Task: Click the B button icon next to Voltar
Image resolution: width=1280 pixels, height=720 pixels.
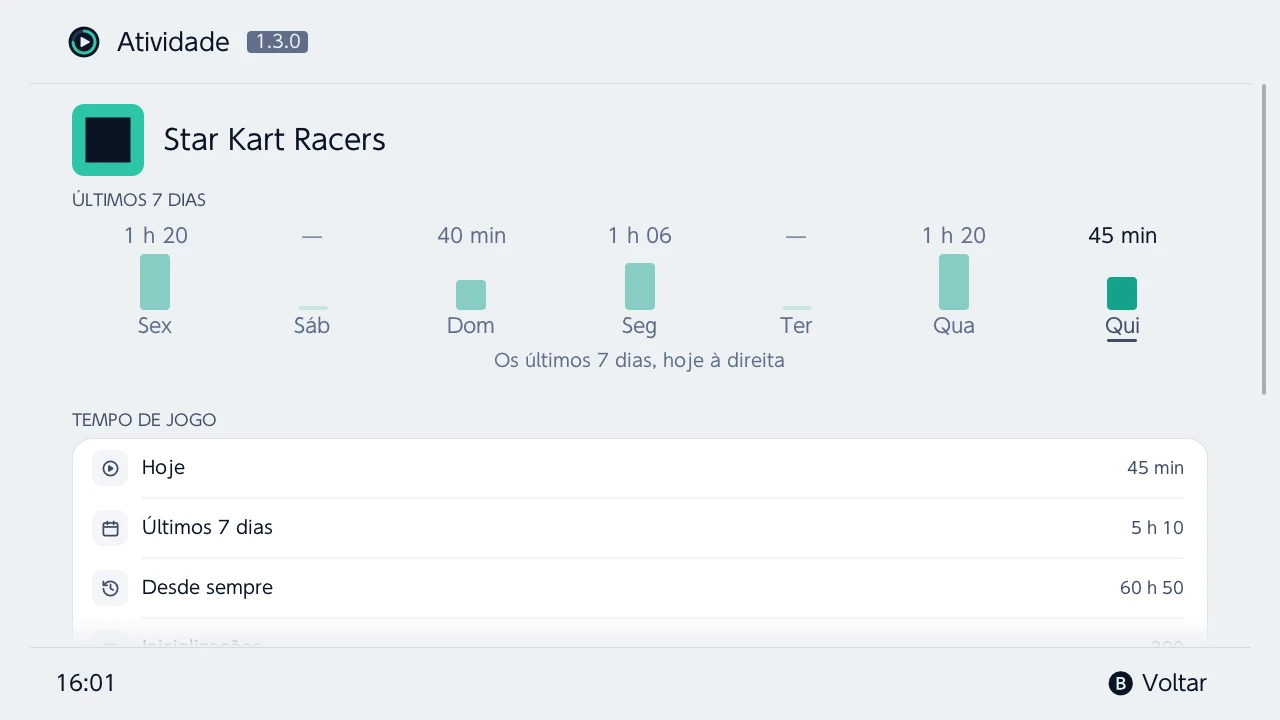Action: [x=1121, y=684]
